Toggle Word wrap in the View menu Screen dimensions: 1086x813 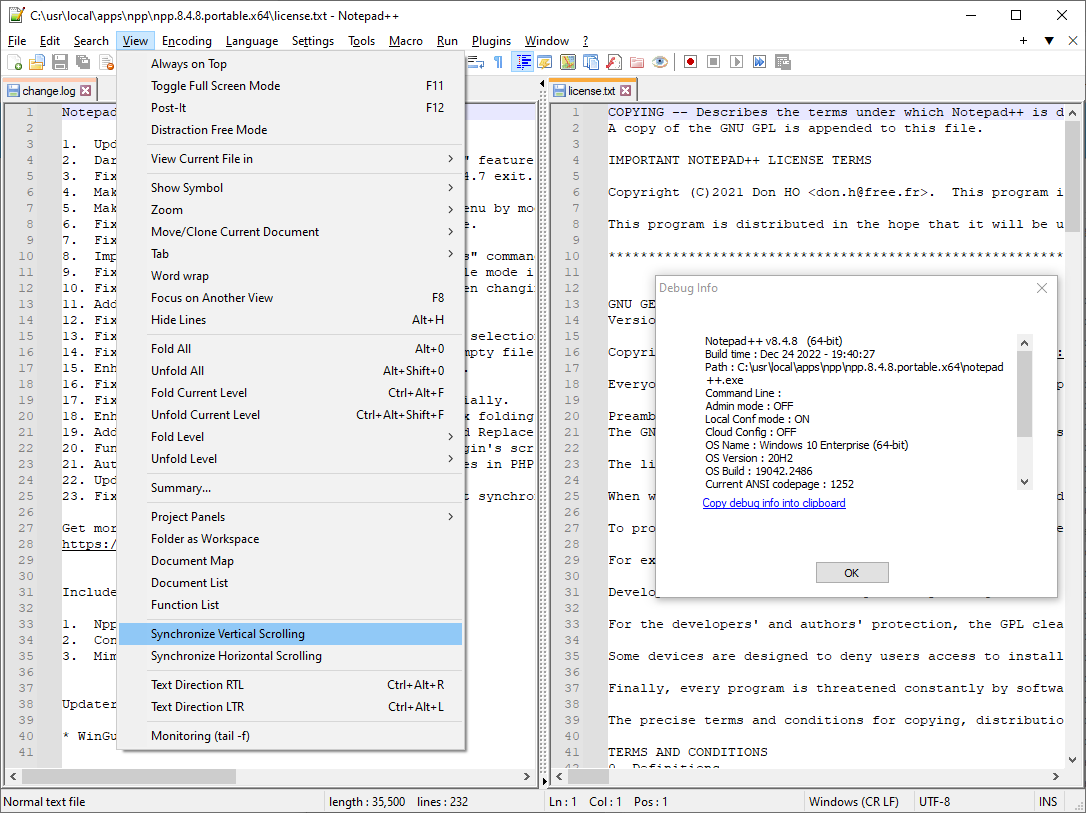pos(291,276)
